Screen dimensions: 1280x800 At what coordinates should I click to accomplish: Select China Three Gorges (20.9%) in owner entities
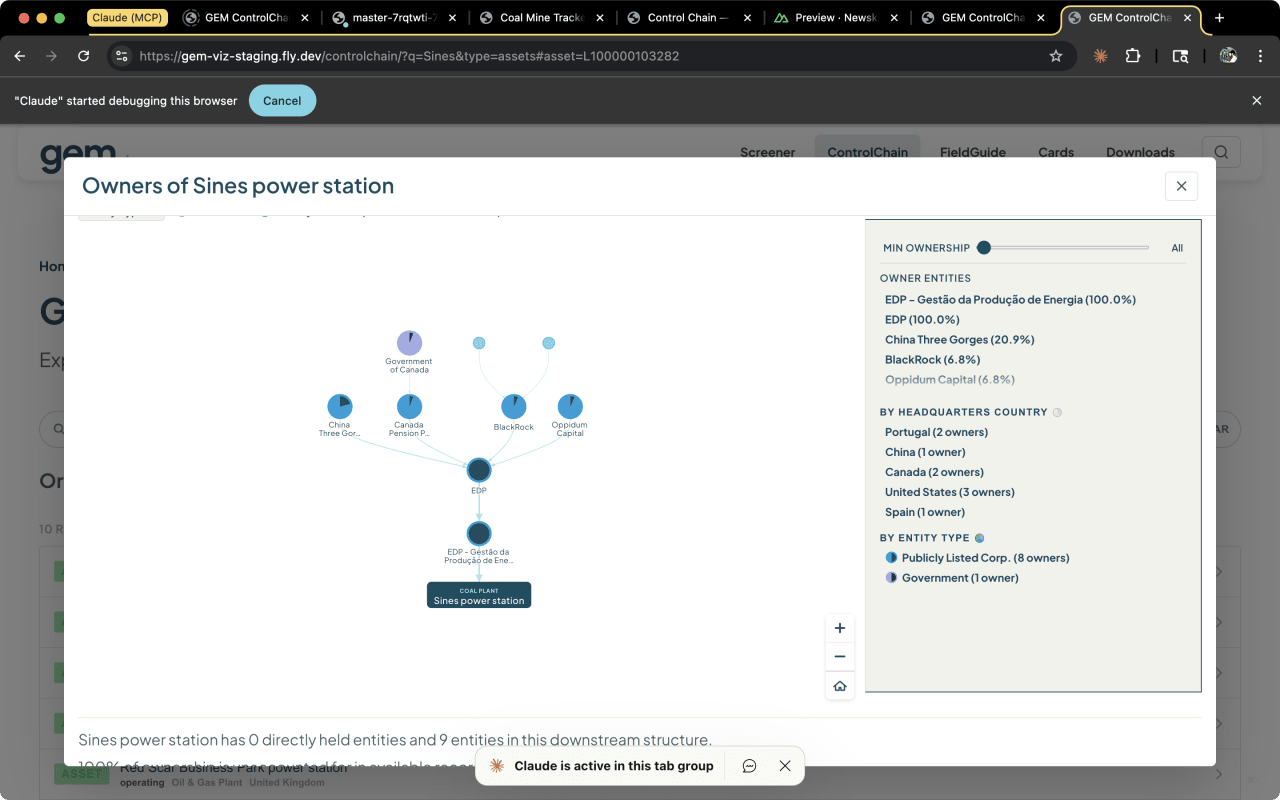tap(960, 340)
